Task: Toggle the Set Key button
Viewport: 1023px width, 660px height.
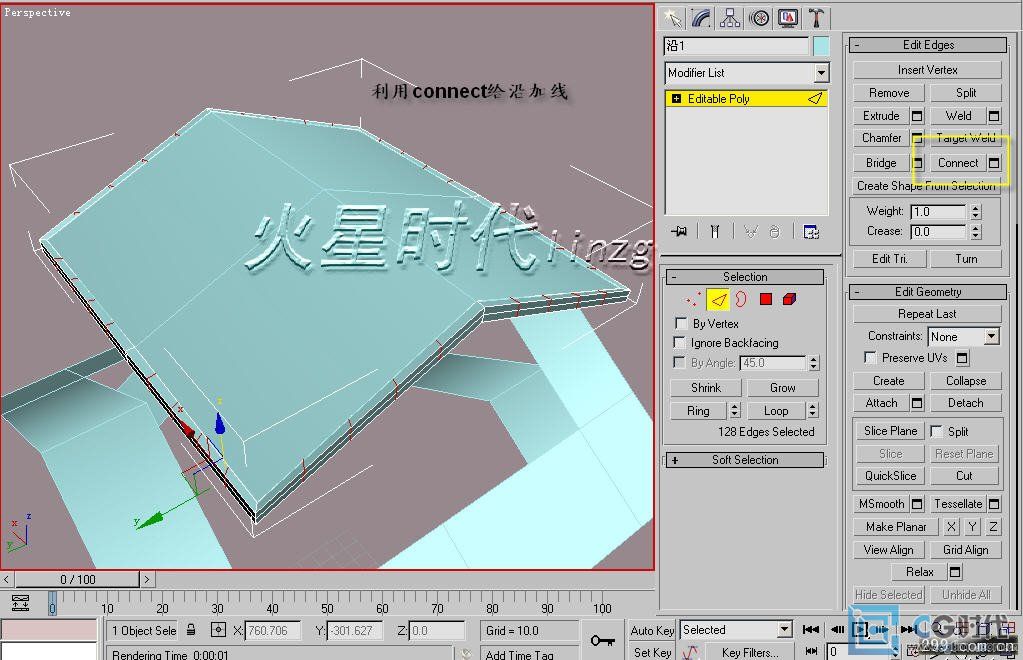Action: click(x=652, y=652)
